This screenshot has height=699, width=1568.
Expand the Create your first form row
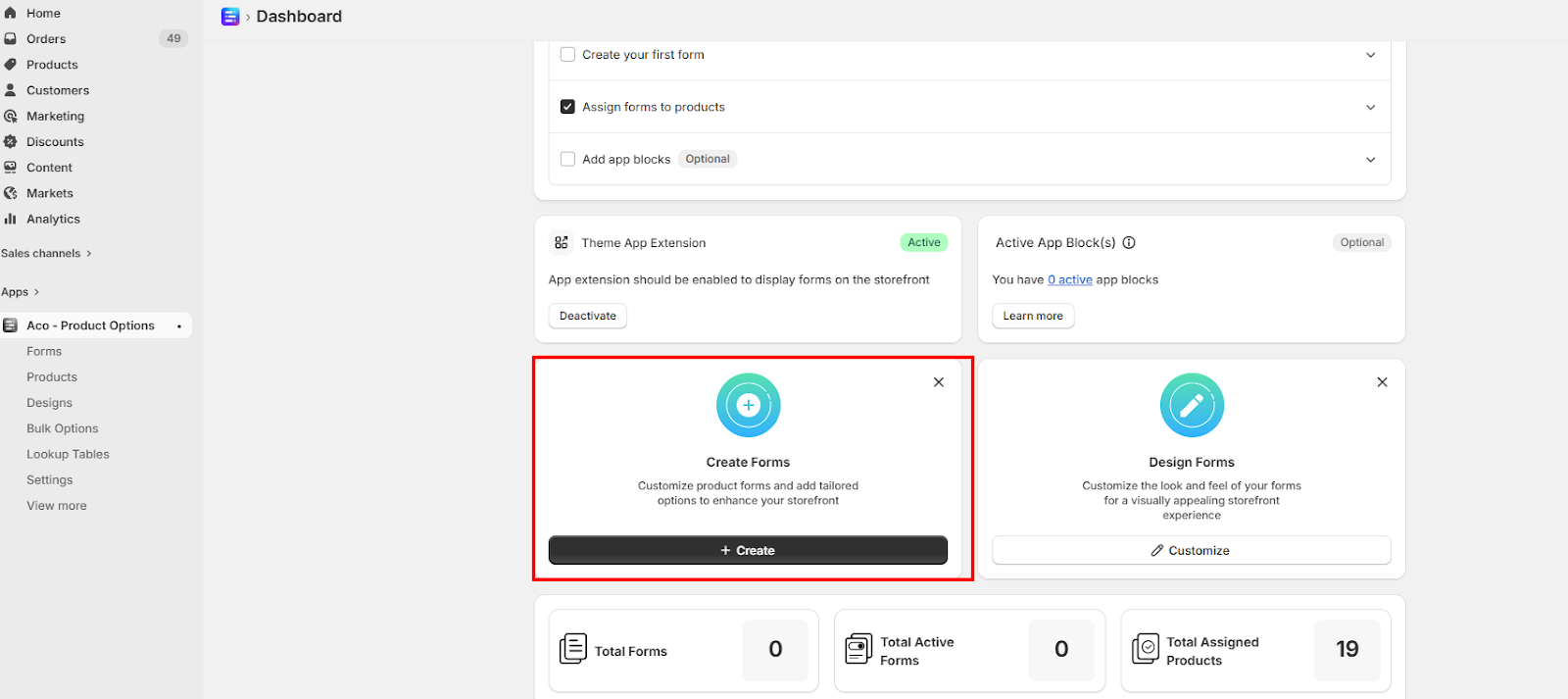click(1370, 55)
